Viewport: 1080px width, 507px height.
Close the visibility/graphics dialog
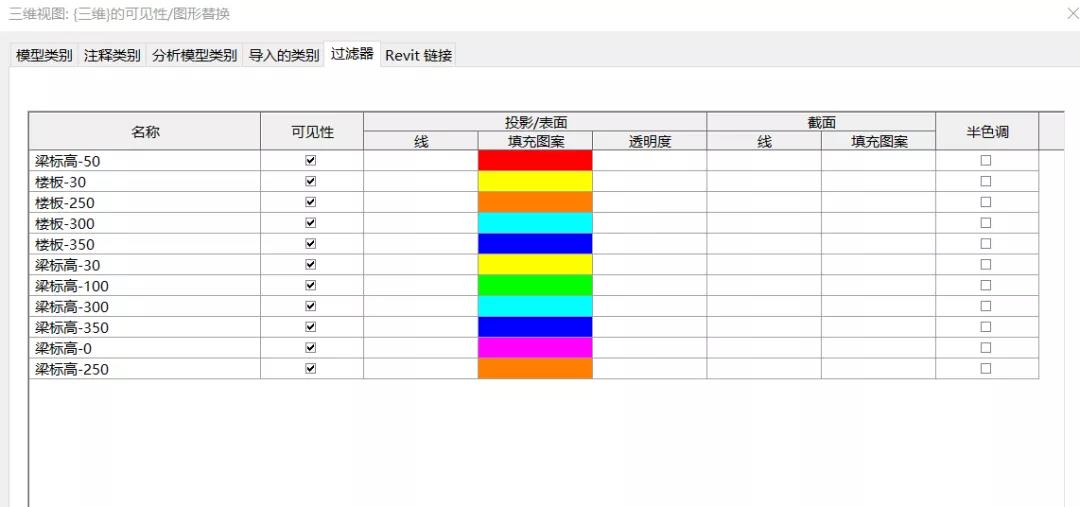click(1072, 13)
